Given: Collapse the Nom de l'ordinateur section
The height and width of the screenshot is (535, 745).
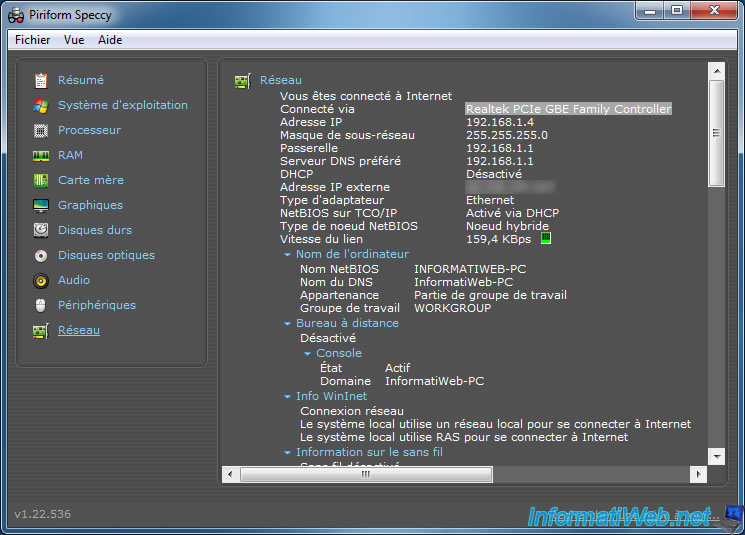Looking at the screenshot, I should click(287, 255).
